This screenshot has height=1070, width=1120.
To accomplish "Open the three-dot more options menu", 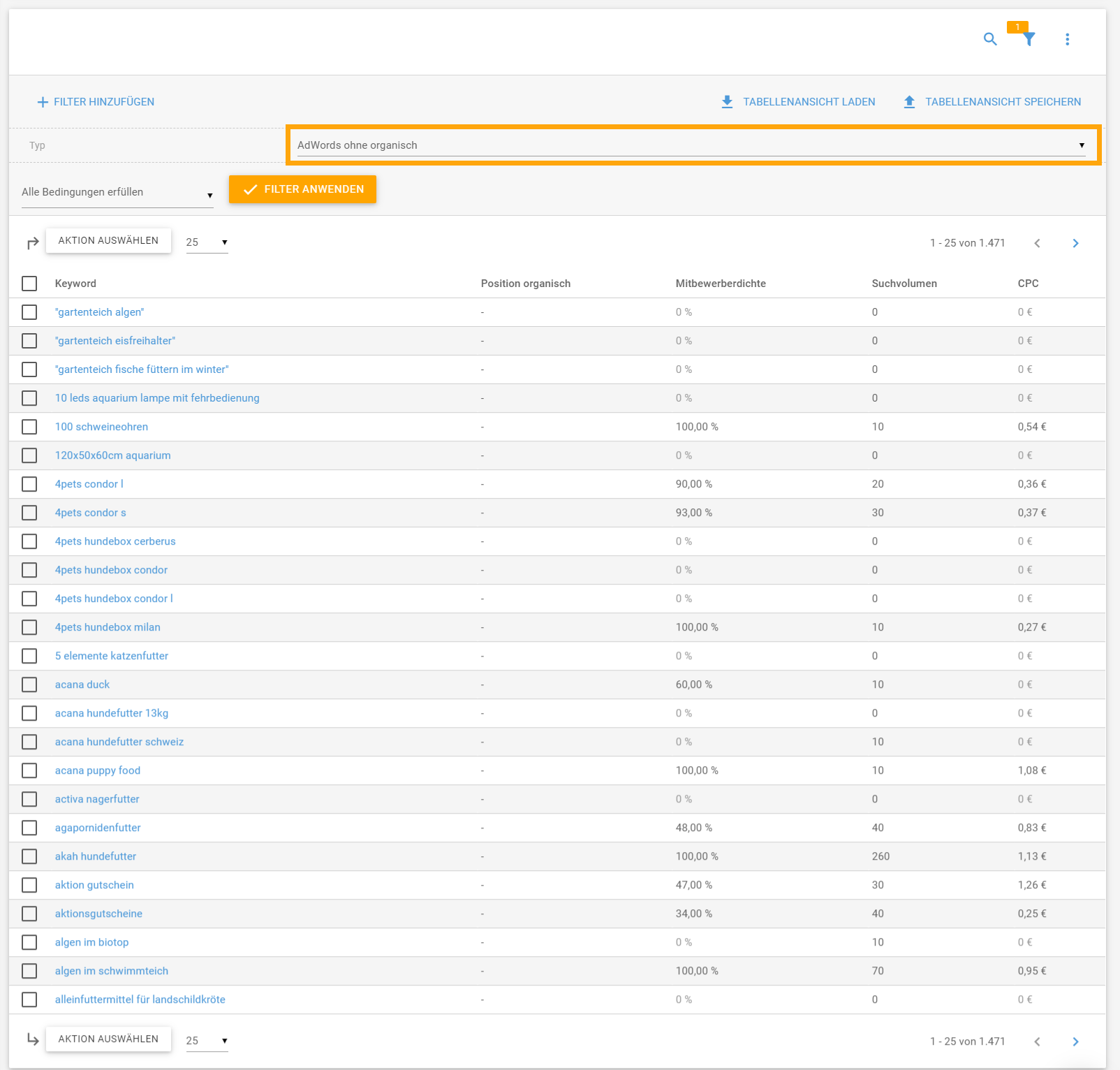I will 1067,39.
